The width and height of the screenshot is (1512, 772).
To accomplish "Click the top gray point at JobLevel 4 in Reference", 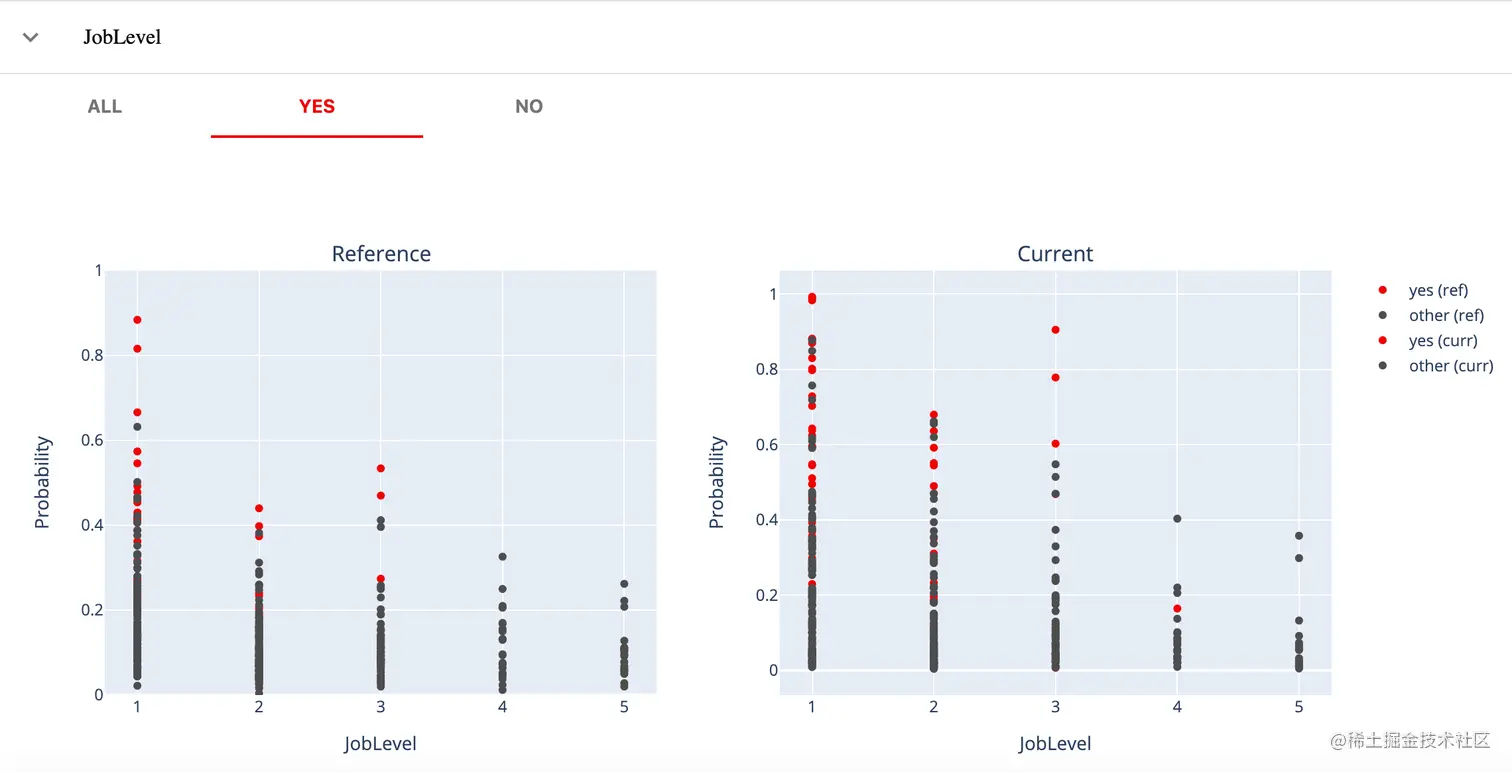I will [x=502, y=556].
